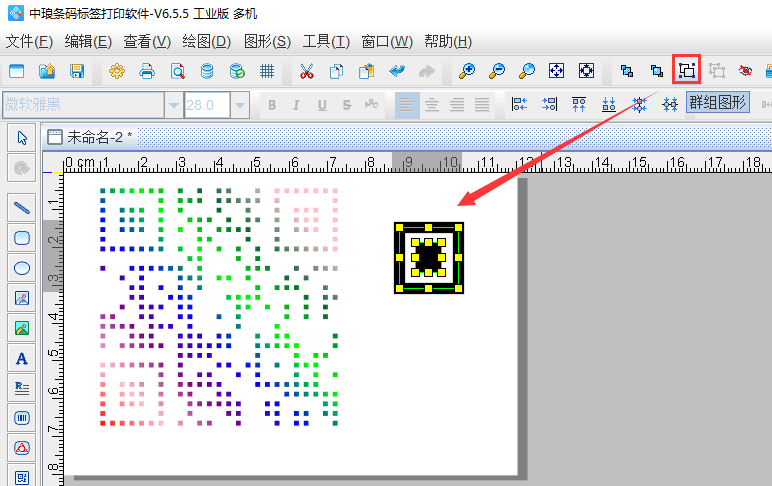Image resolution: width=772 pixels, height=486 pixels.
Task: Open the 文件(F) menu
Action: click(29, 42)
